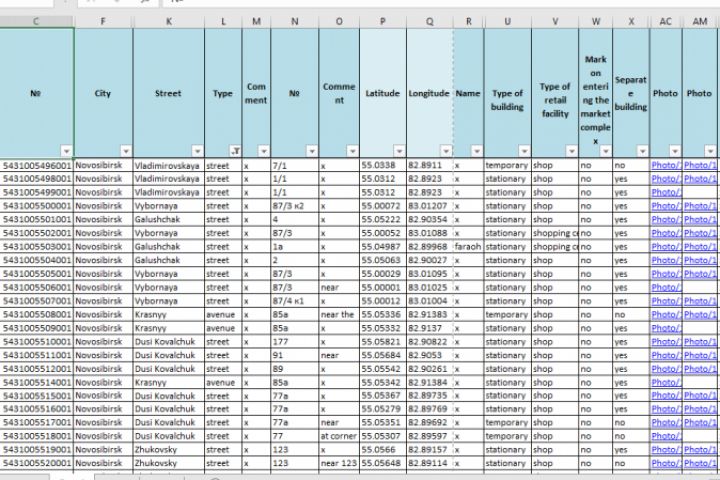The height and width of the screenshot is (480, 720).
Task: Open the column AM Photo link in row 5431005520001
Action: (700, 463)
